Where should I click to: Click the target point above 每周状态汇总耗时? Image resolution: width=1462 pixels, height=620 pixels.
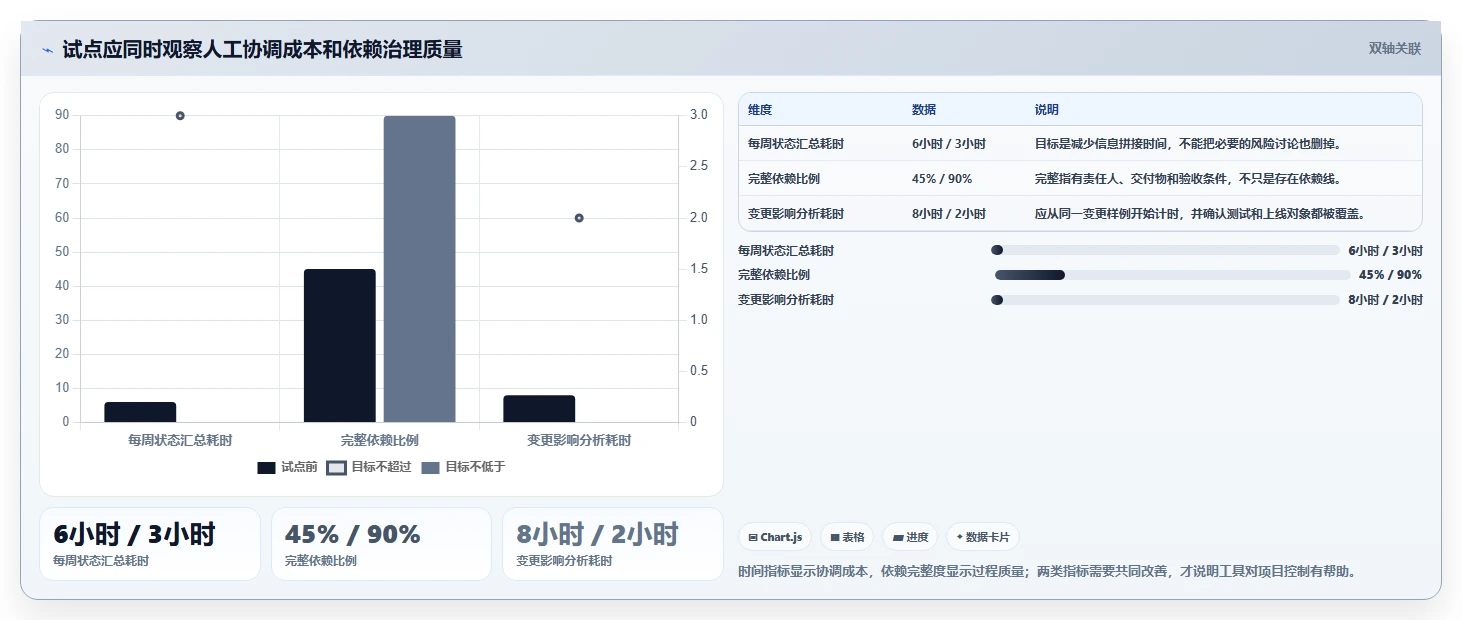(x=180, y=116)
